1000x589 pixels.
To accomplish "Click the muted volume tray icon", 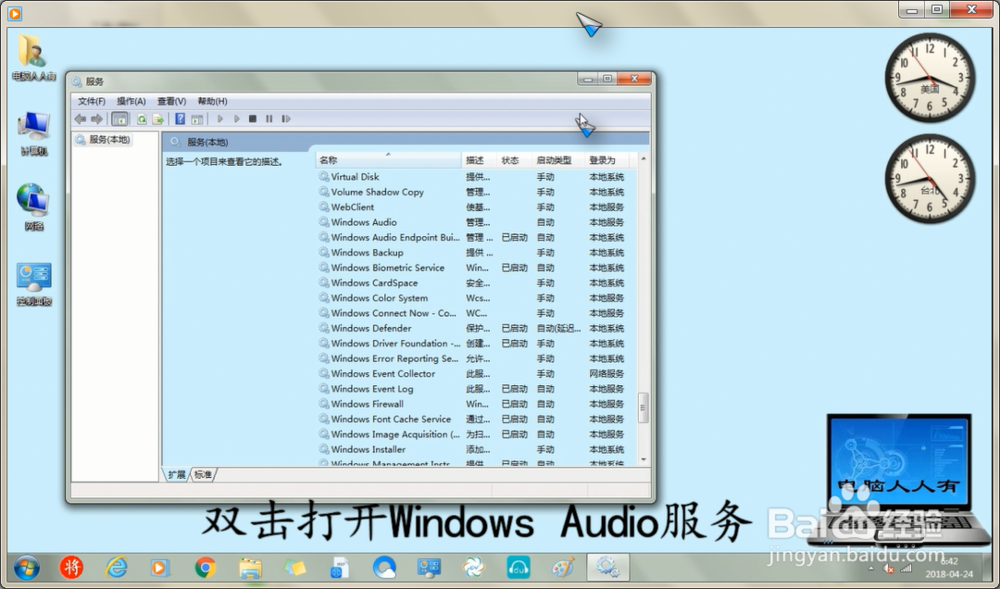I will 888,569.
